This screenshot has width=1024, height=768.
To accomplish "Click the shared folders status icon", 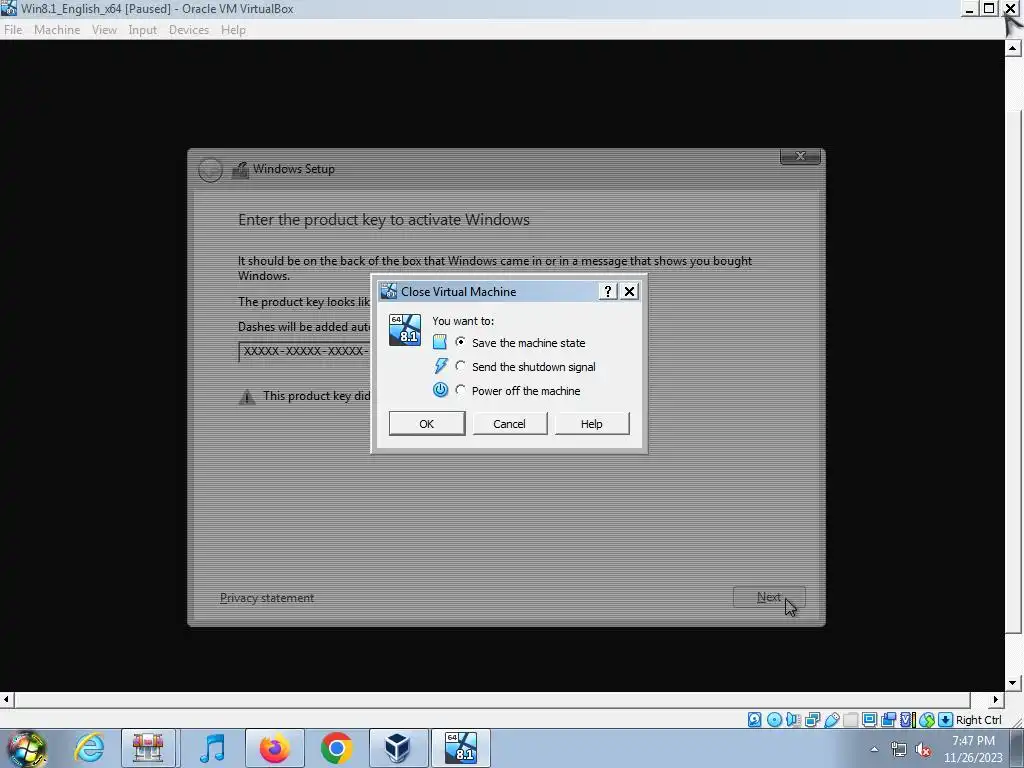I will (850, 720).
